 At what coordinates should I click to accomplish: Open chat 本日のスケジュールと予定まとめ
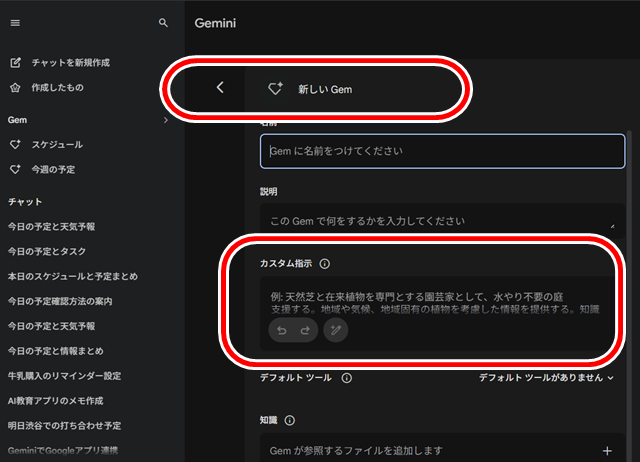[73, 276]
